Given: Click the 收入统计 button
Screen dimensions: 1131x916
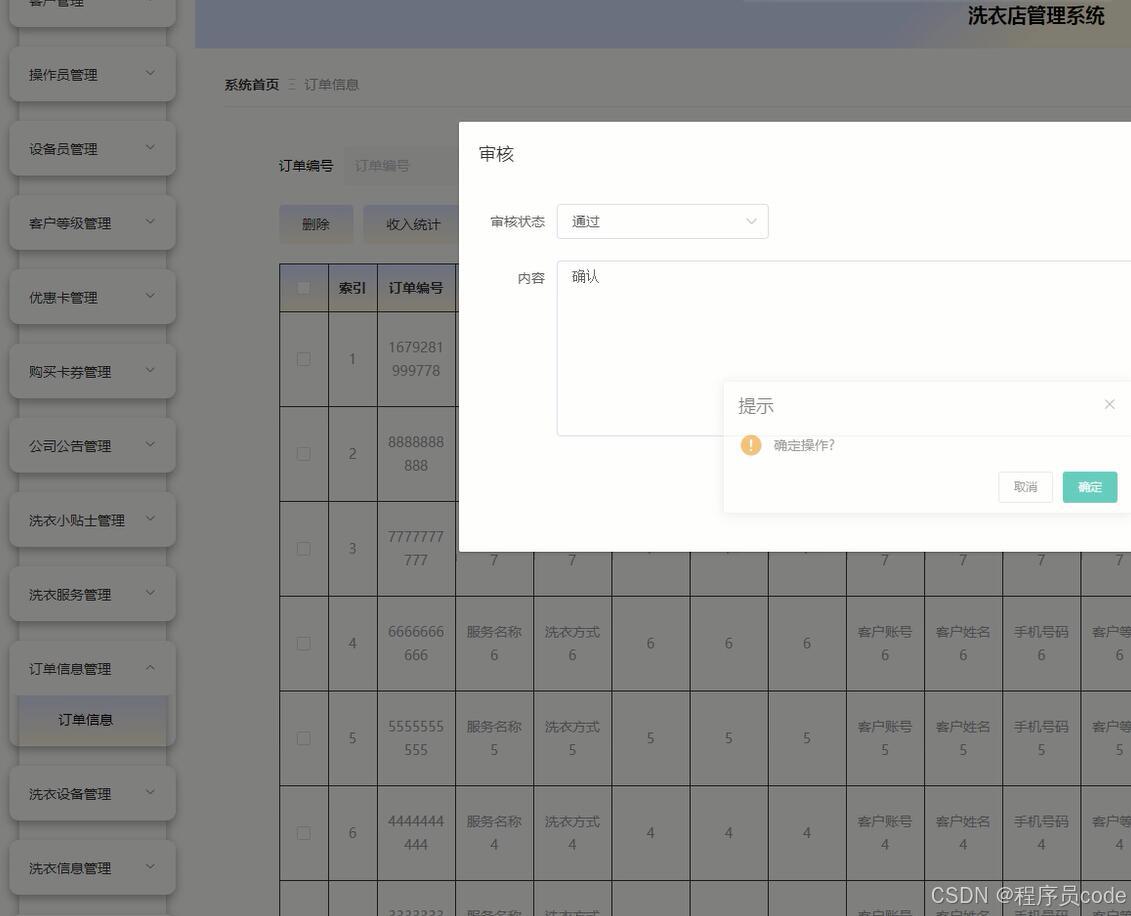Looking at the screenshot, I should tap(412, 224).
